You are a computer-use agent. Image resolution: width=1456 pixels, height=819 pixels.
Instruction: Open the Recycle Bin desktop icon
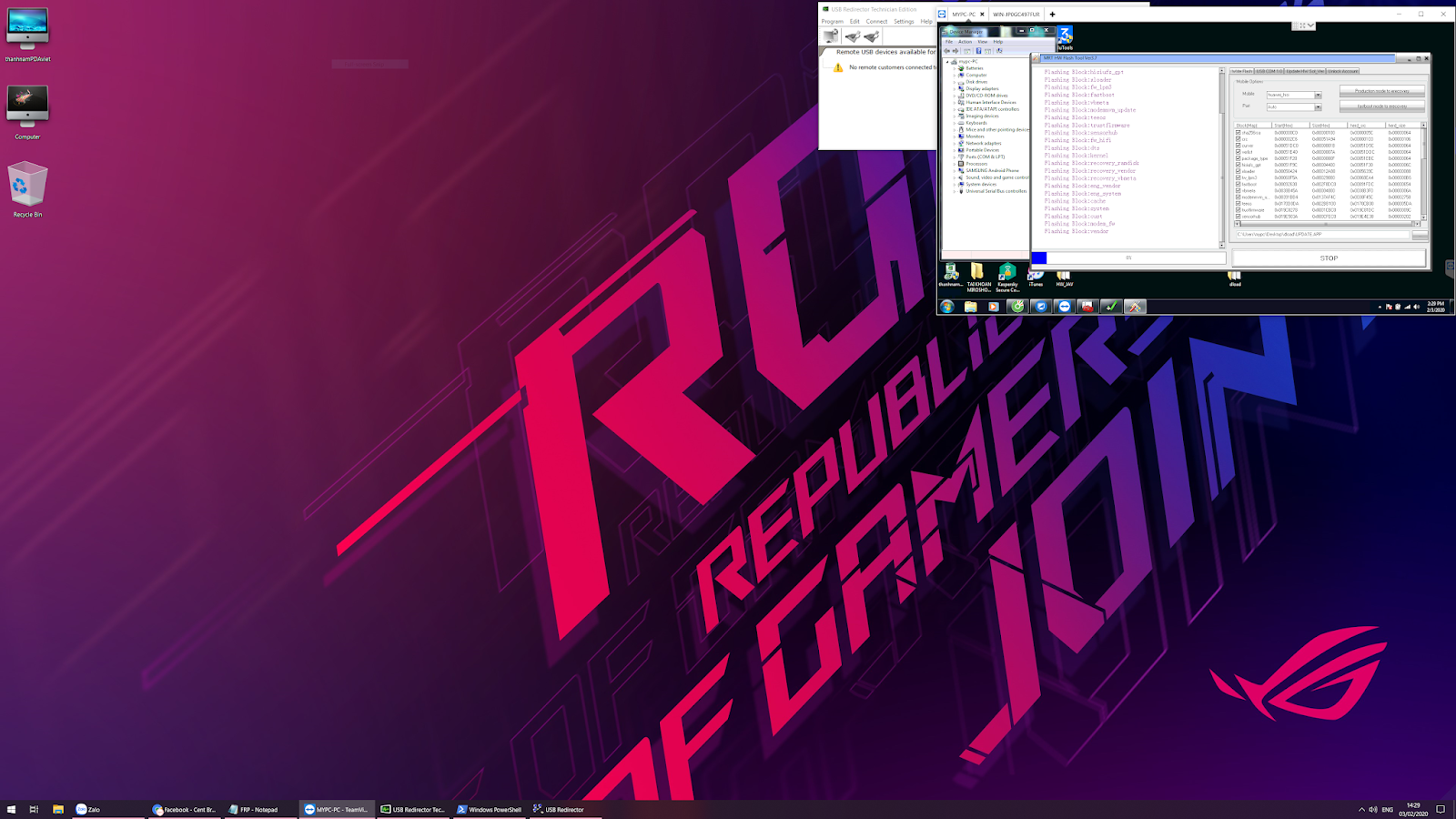point(27,189)
